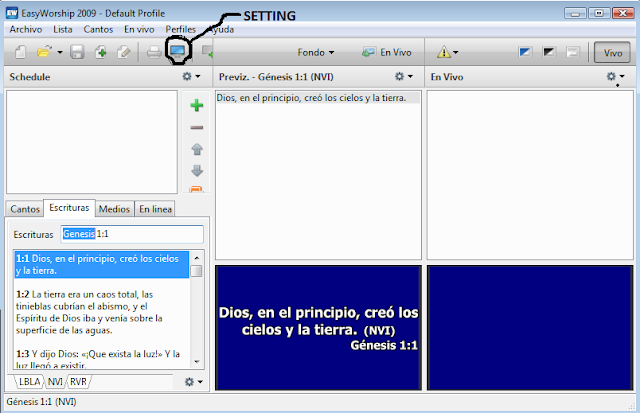The width and height of the screenshot is (640, 413).
Task: Click scripture list scroll up arrow
Action: [197, 258]
